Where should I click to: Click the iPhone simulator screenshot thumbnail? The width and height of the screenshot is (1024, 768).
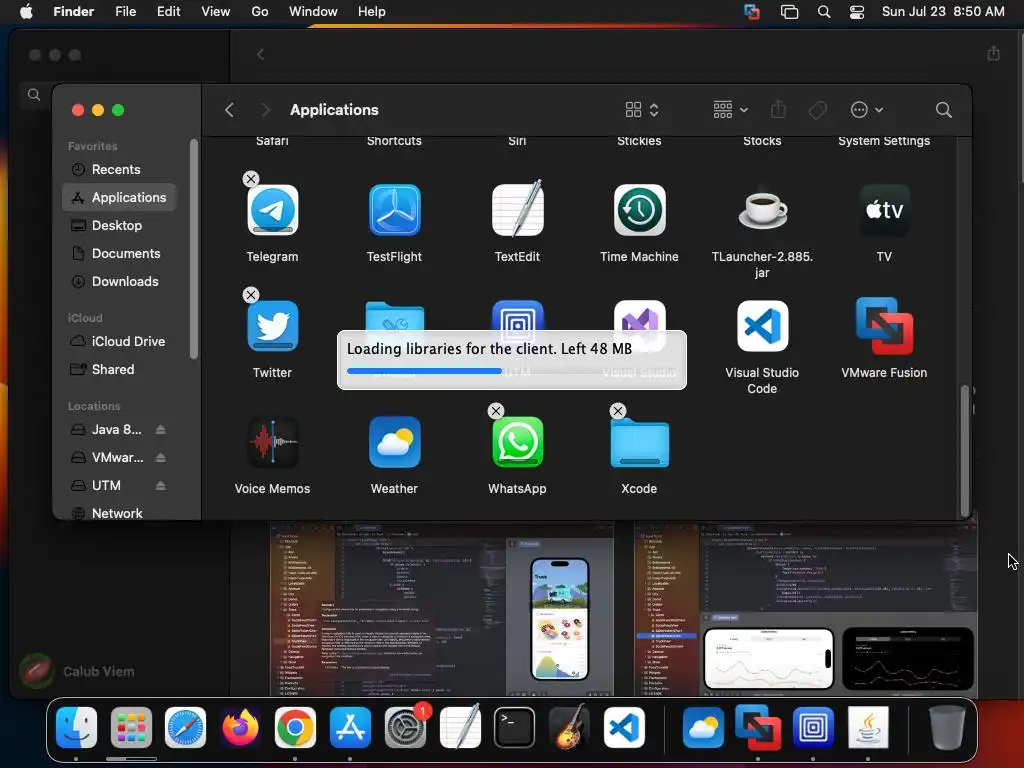560,619
